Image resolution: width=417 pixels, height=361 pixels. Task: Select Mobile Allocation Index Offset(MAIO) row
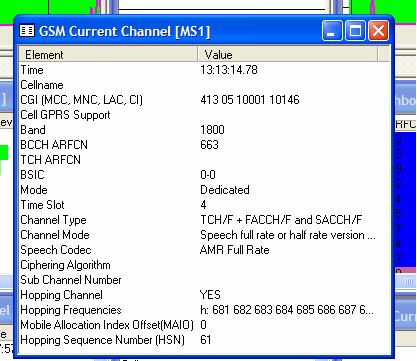pos(204,325)
